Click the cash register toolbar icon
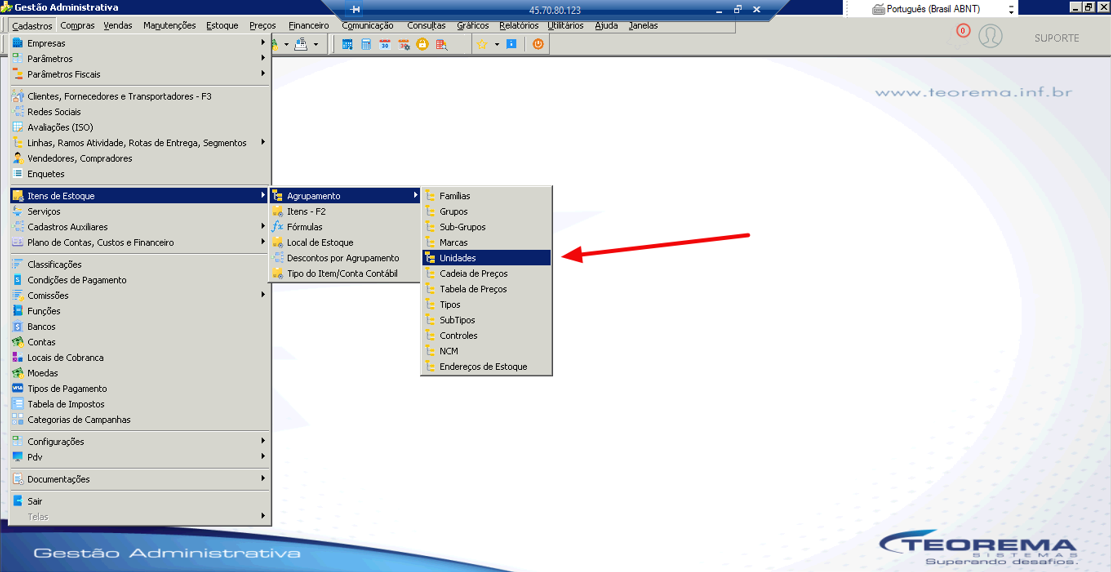 (x=300, y=44)
